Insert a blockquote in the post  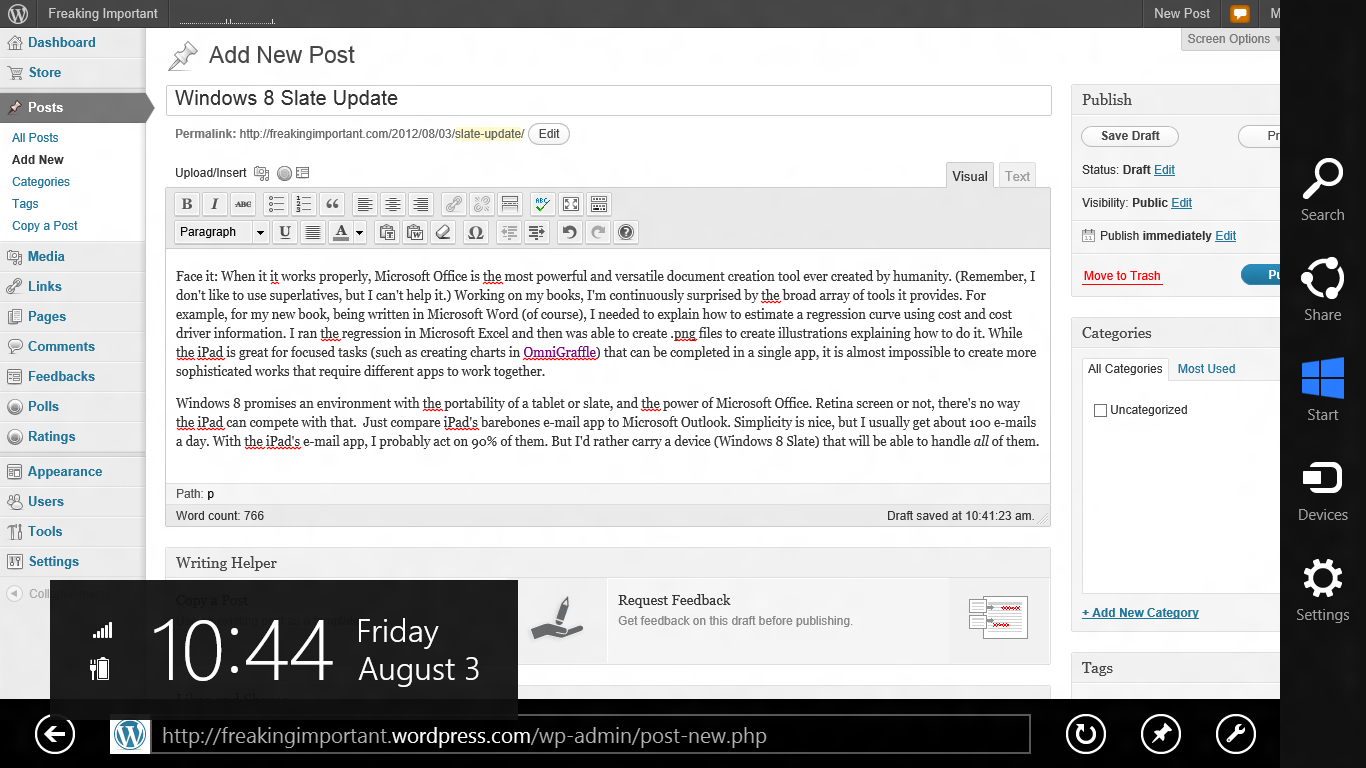[332, 204]
